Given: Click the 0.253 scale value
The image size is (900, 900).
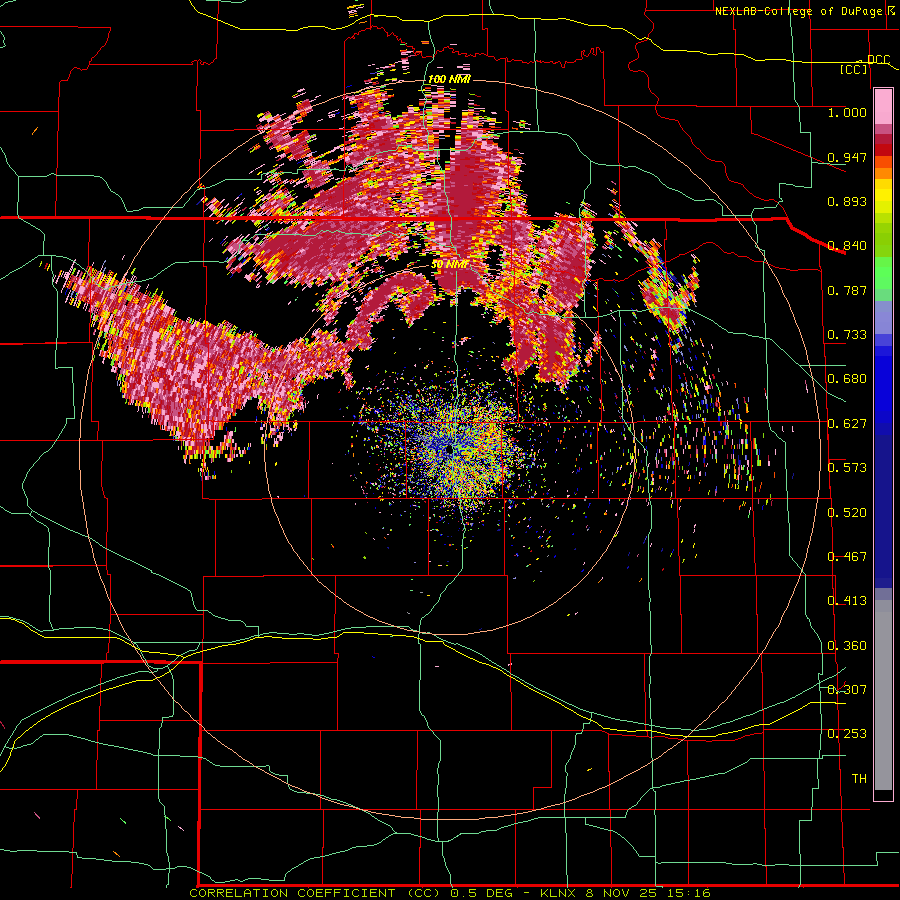Looking at the screenshot, I should [847, 734].
